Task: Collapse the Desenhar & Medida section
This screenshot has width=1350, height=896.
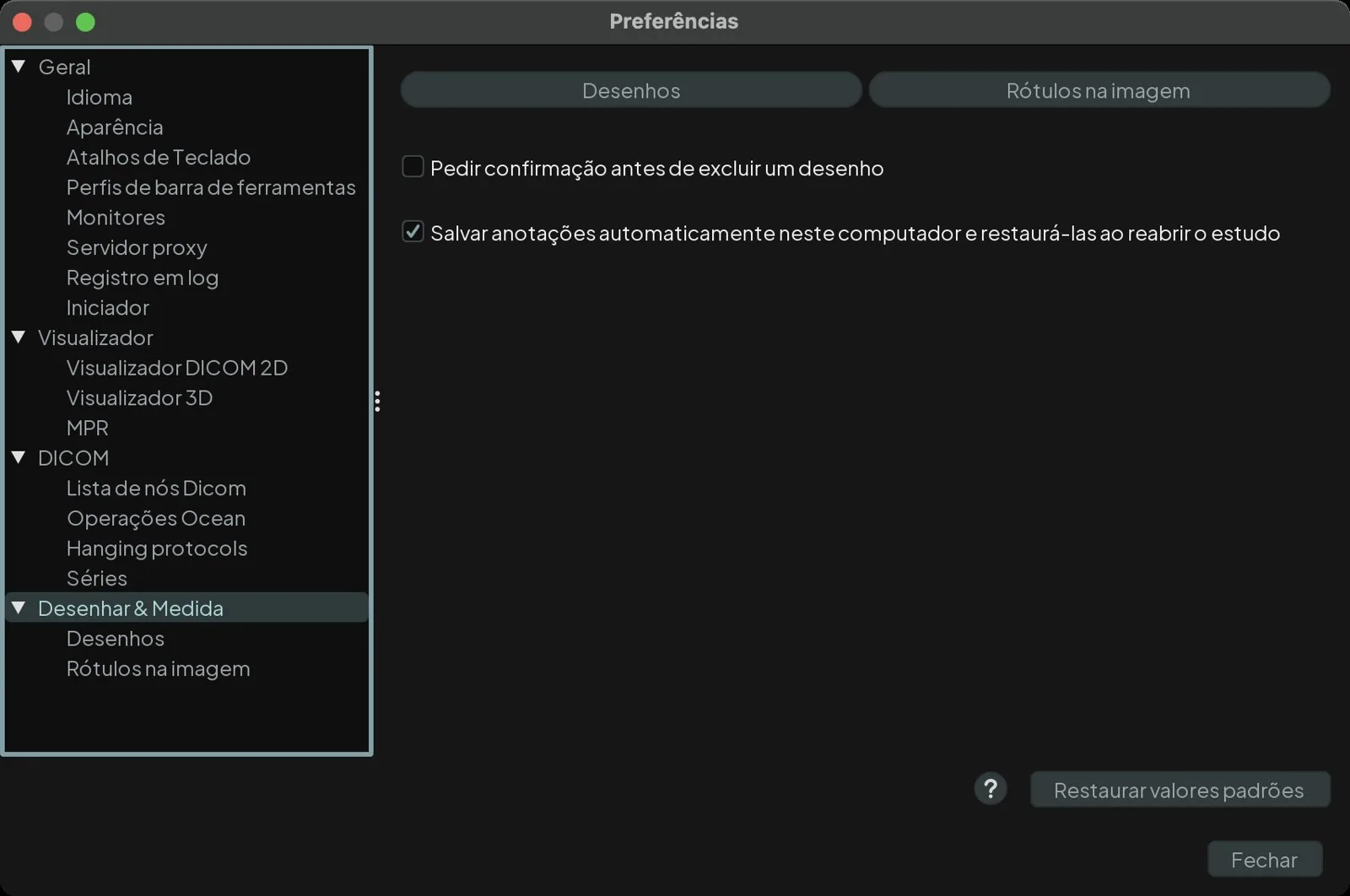Action: (19, 608)
